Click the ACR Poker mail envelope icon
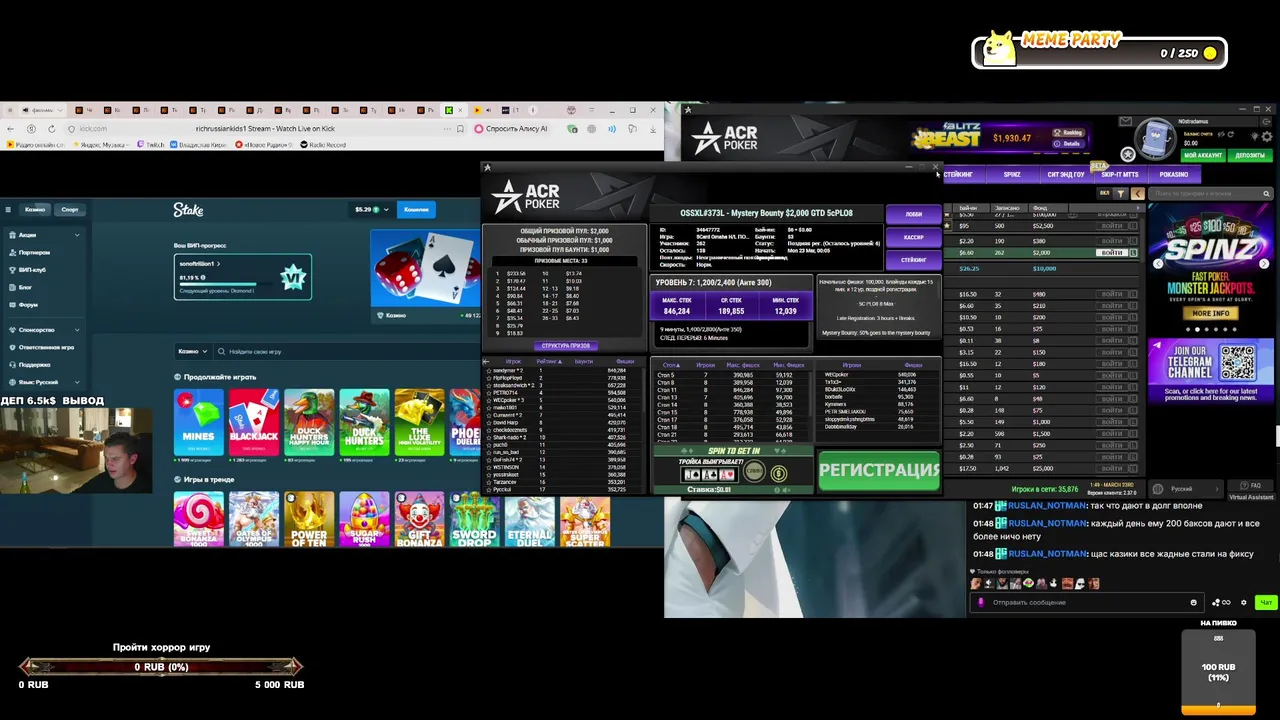 click(x=1125, y=121)
